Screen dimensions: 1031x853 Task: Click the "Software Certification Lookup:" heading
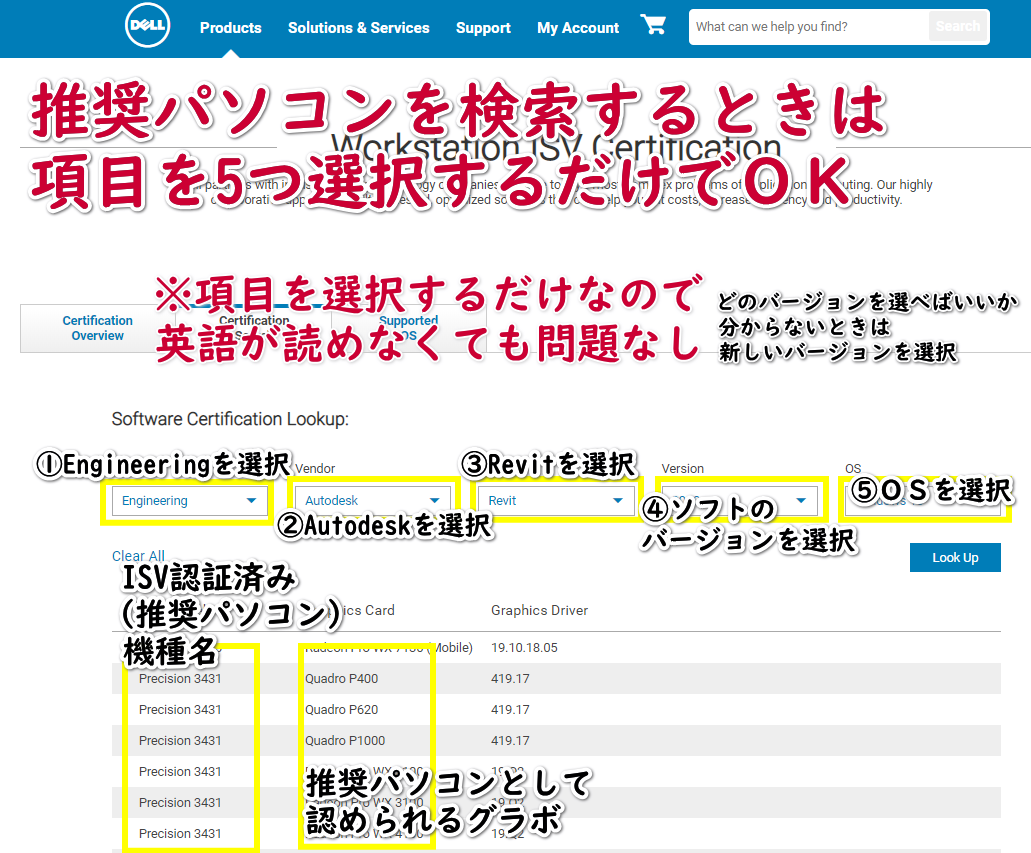230,419
